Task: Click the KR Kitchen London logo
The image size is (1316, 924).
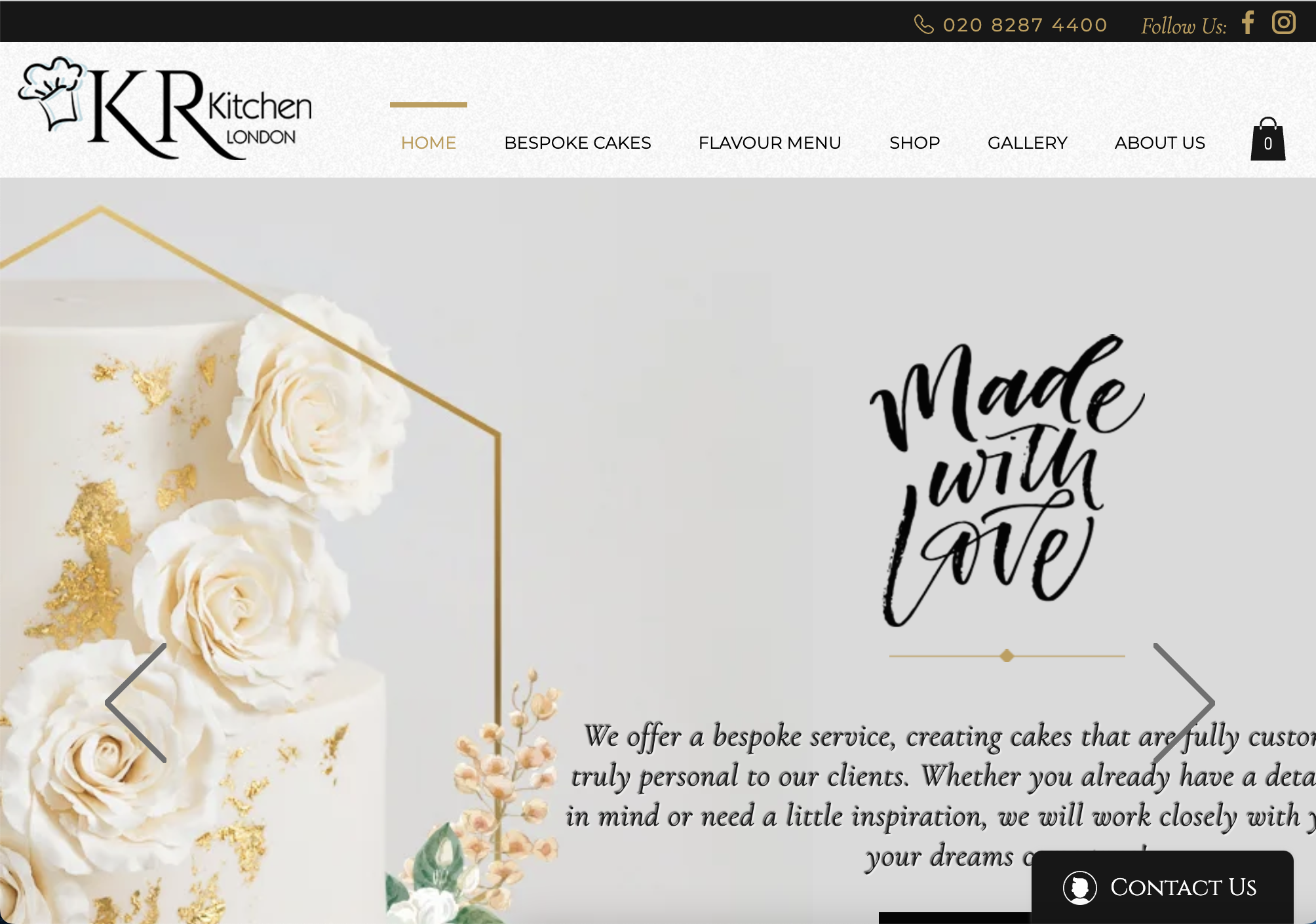Action: pyautogui.click(x=165, y=109)
